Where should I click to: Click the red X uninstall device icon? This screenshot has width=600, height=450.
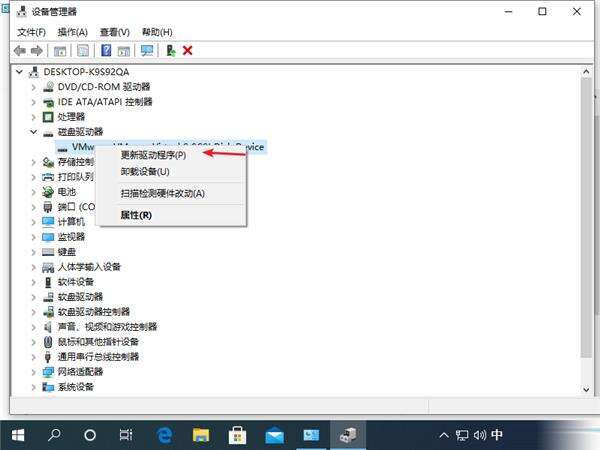(188, 51)
